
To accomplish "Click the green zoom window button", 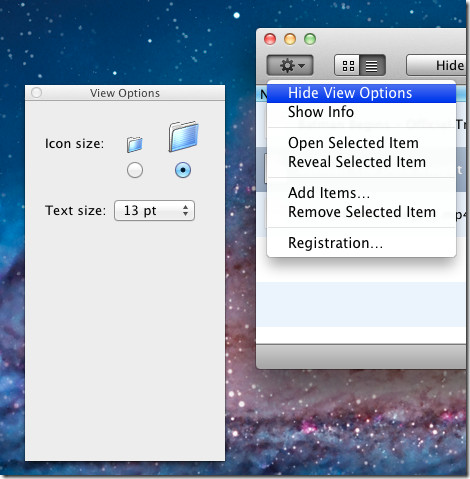I will tap(310, 39).
